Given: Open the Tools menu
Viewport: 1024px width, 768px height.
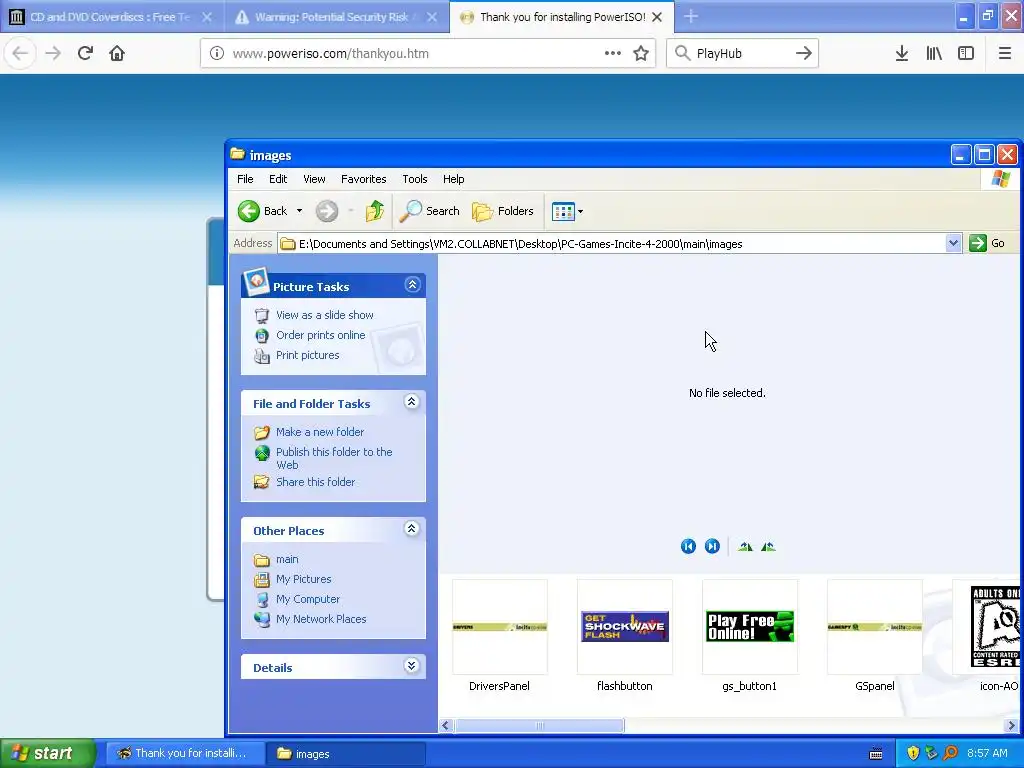Looking at the screenshot, I should (x=415, y=179).
